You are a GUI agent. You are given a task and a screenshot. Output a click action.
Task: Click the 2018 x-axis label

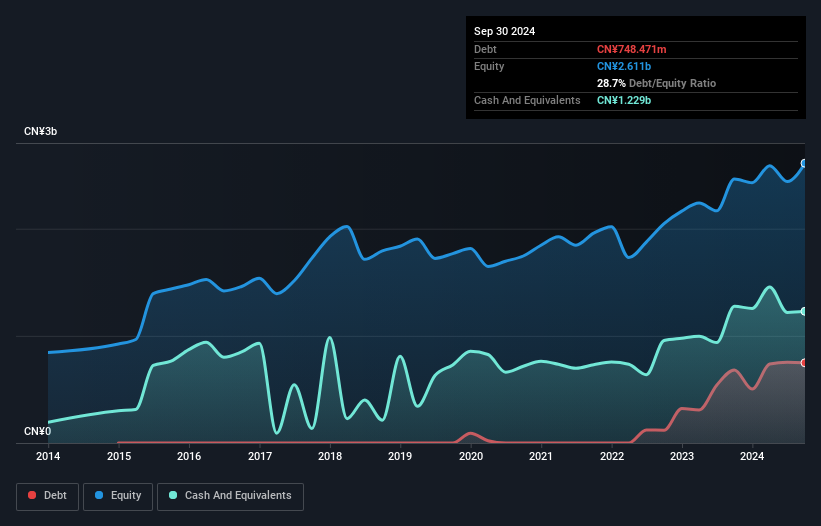point(330,456)
